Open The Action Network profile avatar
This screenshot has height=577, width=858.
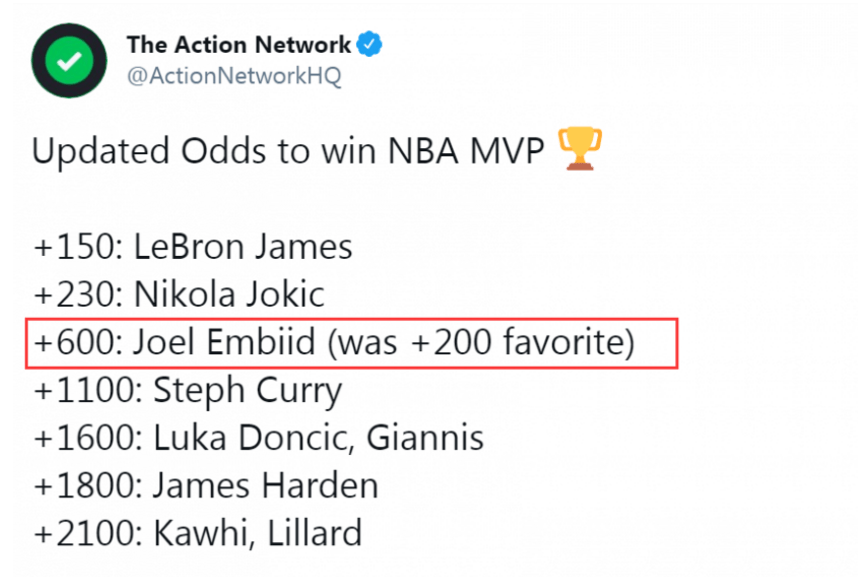69,61
